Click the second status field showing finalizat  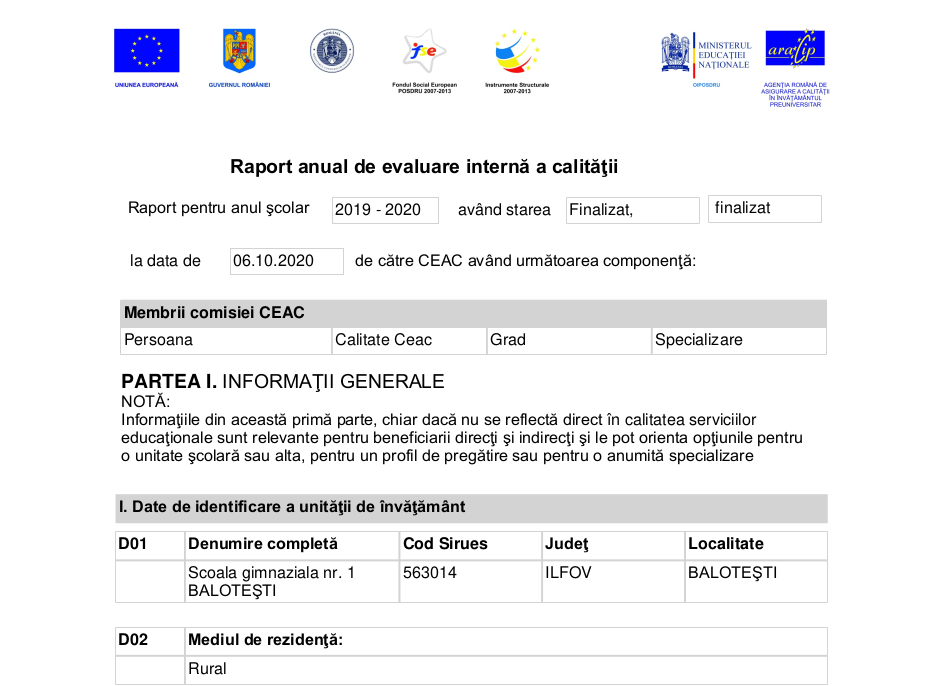click(764, 209)
